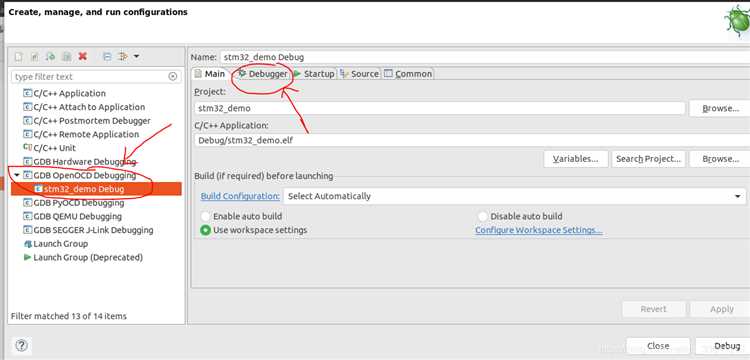Open the Build Configuration link
The width and height of the screenshot is (750, 360).
pos(240,196)
